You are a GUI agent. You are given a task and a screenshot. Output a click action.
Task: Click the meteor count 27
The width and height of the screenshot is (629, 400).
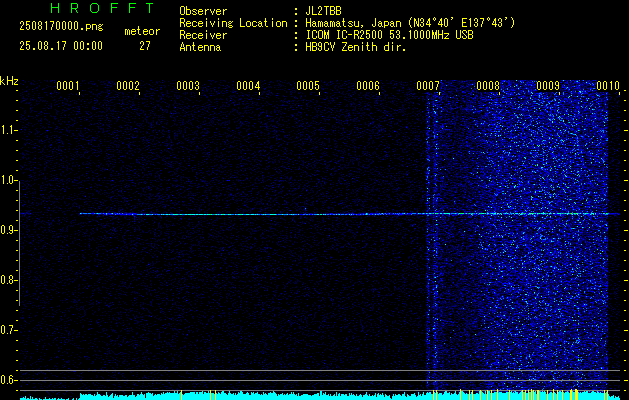click(145, 46)
